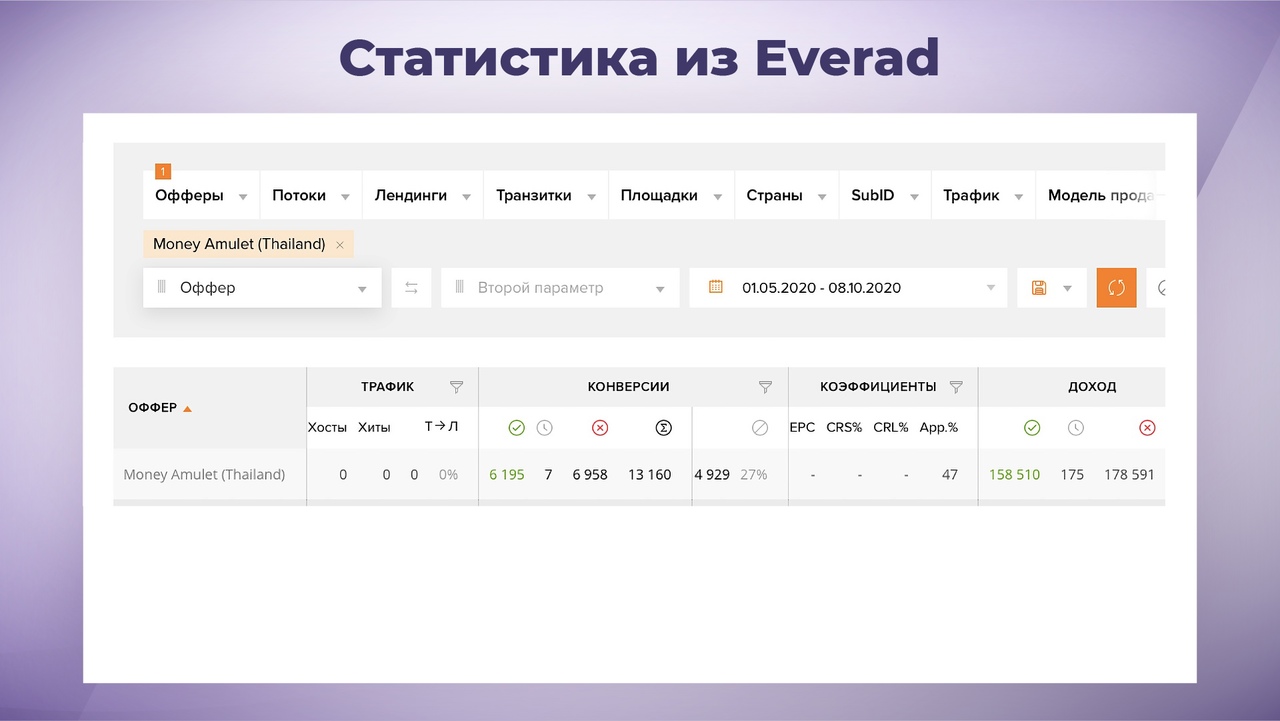Click the EPC column header
The image size is (1280, 721).
(802, 427)
